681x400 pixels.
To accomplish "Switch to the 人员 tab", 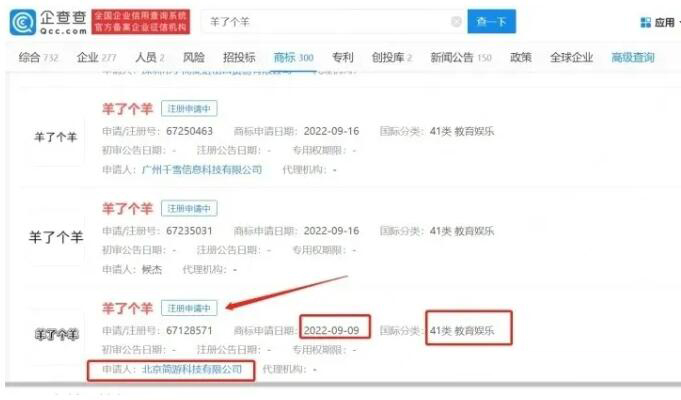I will (150, 57).
